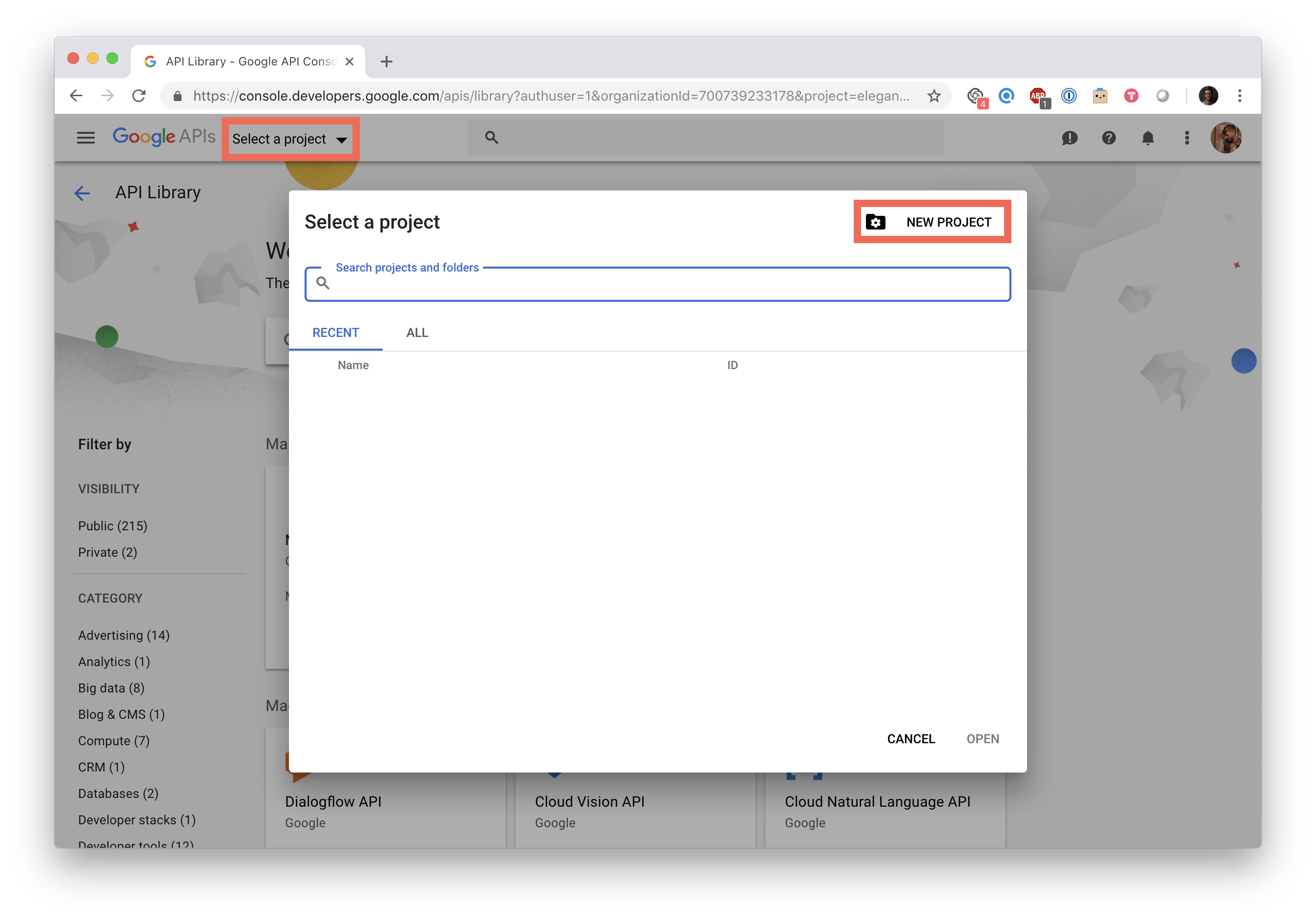Click the notifications bell icon
Image resolution: width=1316 pixels, height=920 pixels.
(1148, 138)
